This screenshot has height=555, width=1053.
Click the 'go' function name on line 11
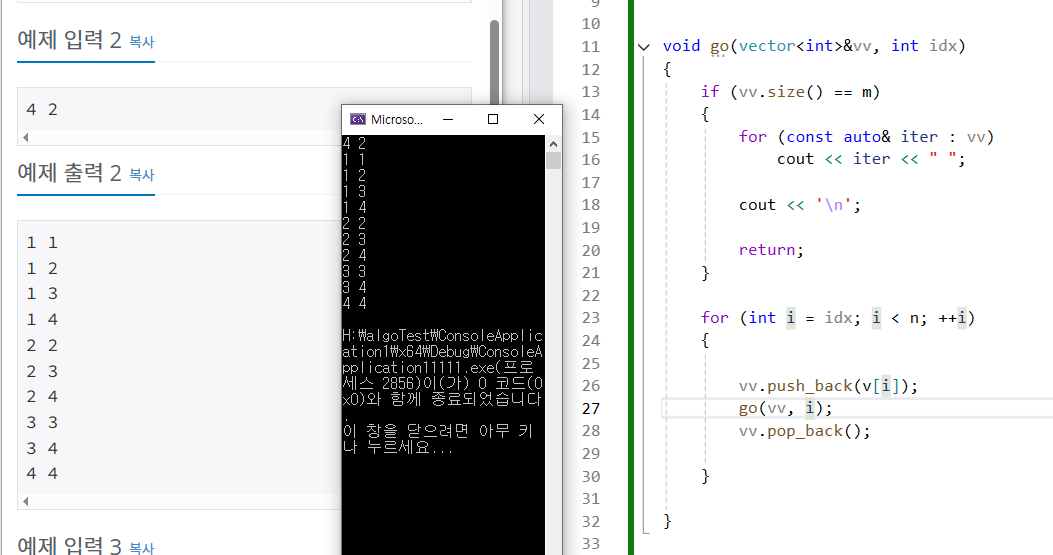pos(719,46)
